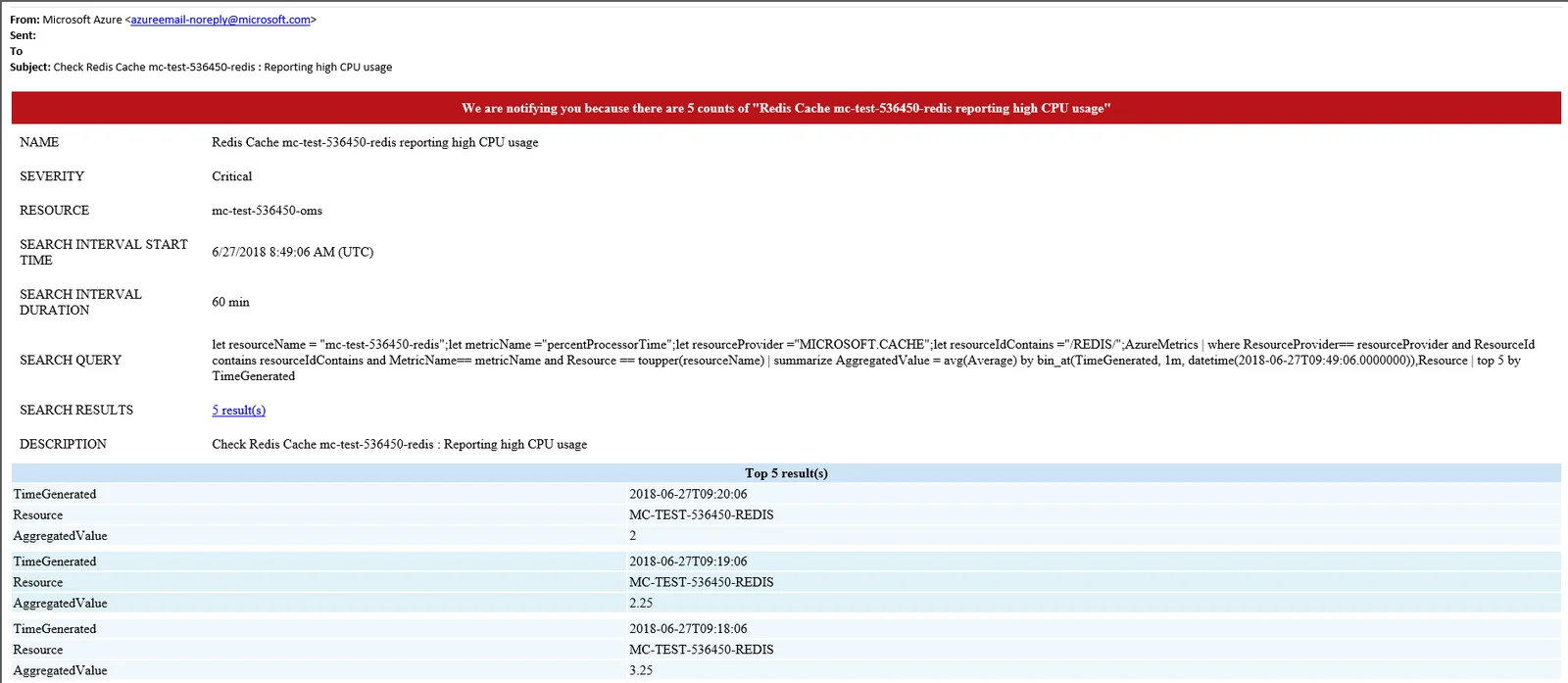
Task: Select the 2018-06-27T09:20:06 TimeGenerated value
Action: [x=688, y=494]
